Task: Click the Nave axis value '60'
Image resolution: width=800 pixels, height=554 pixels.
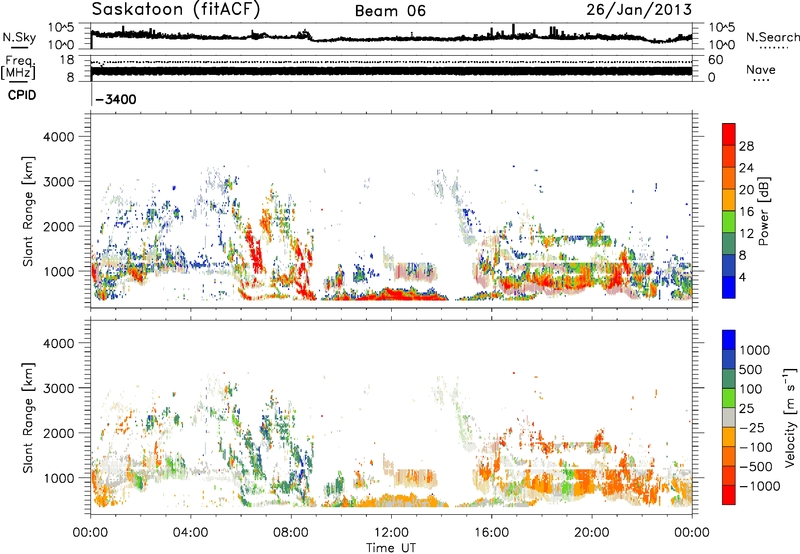Action: pyautogui.click(x=716, y=60)
